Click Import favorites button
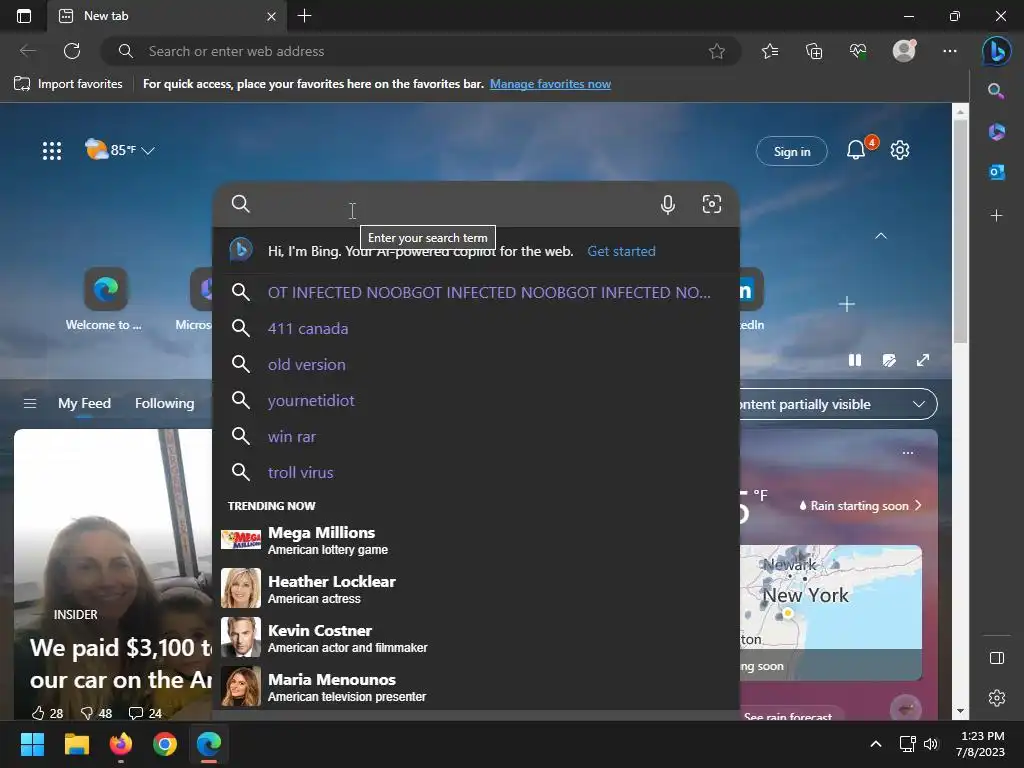1024x768 pixels. click(69, 84)
